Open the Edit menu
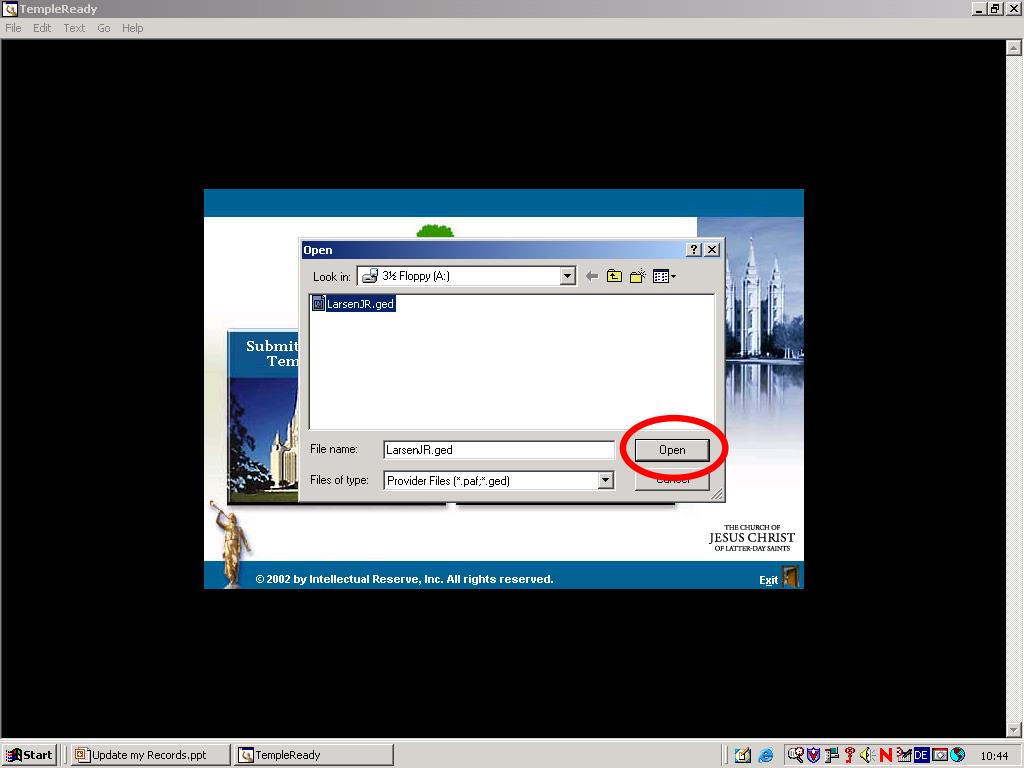Viewport: 1024px width, 768px height. point(42,28)
